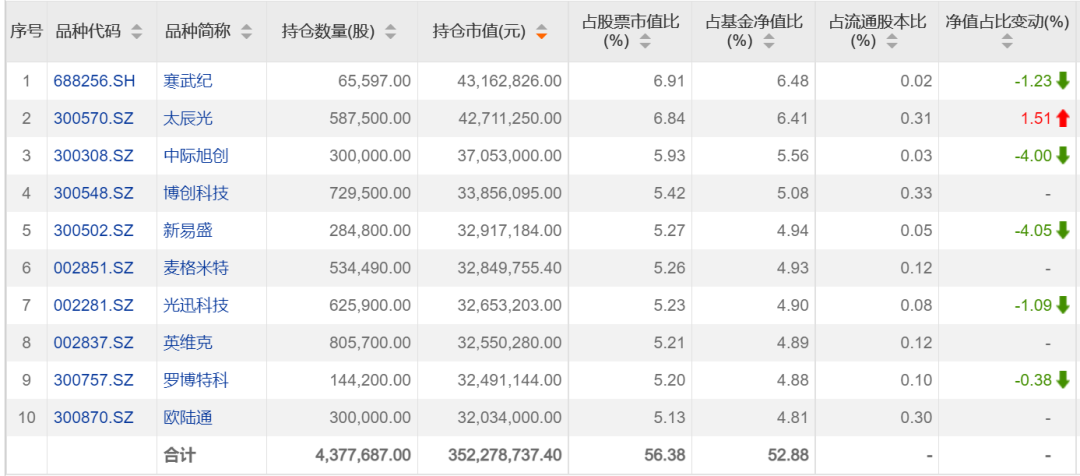This screenshot has width=1080, height=476.
Task: Select total value 352,278,737.40
Action: point(505,455)
